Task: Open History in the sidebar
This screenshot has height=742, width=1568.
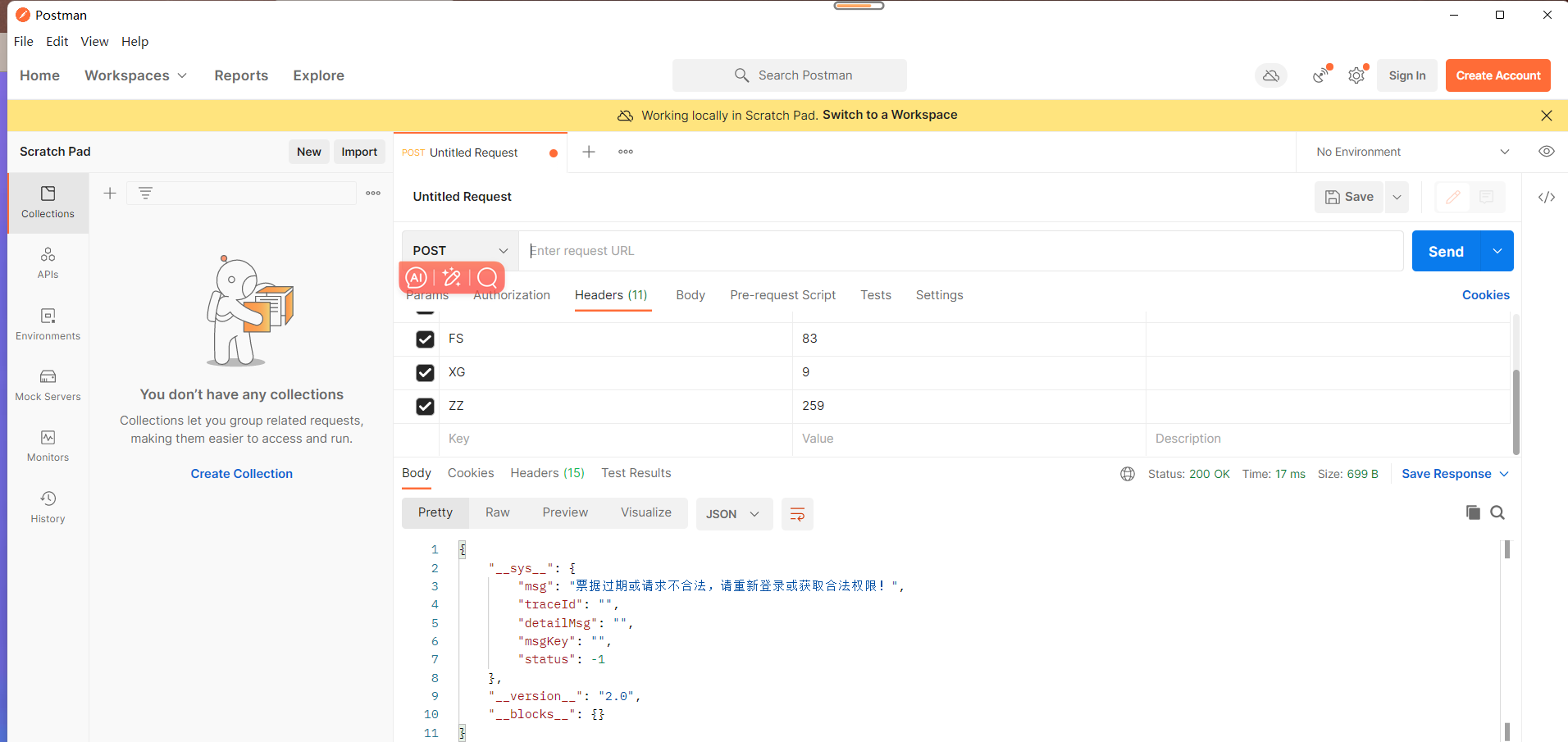Action: coord(48,507)
